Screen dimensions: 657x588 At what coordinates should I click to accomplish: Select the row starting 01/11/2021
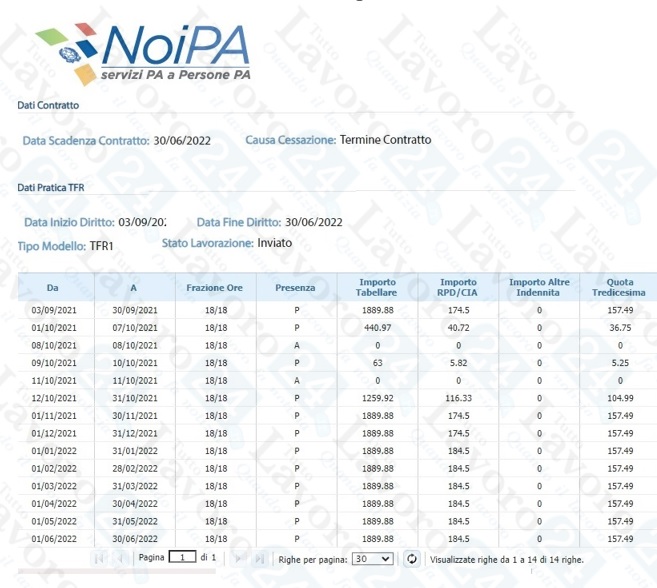(x=337, y=416)
